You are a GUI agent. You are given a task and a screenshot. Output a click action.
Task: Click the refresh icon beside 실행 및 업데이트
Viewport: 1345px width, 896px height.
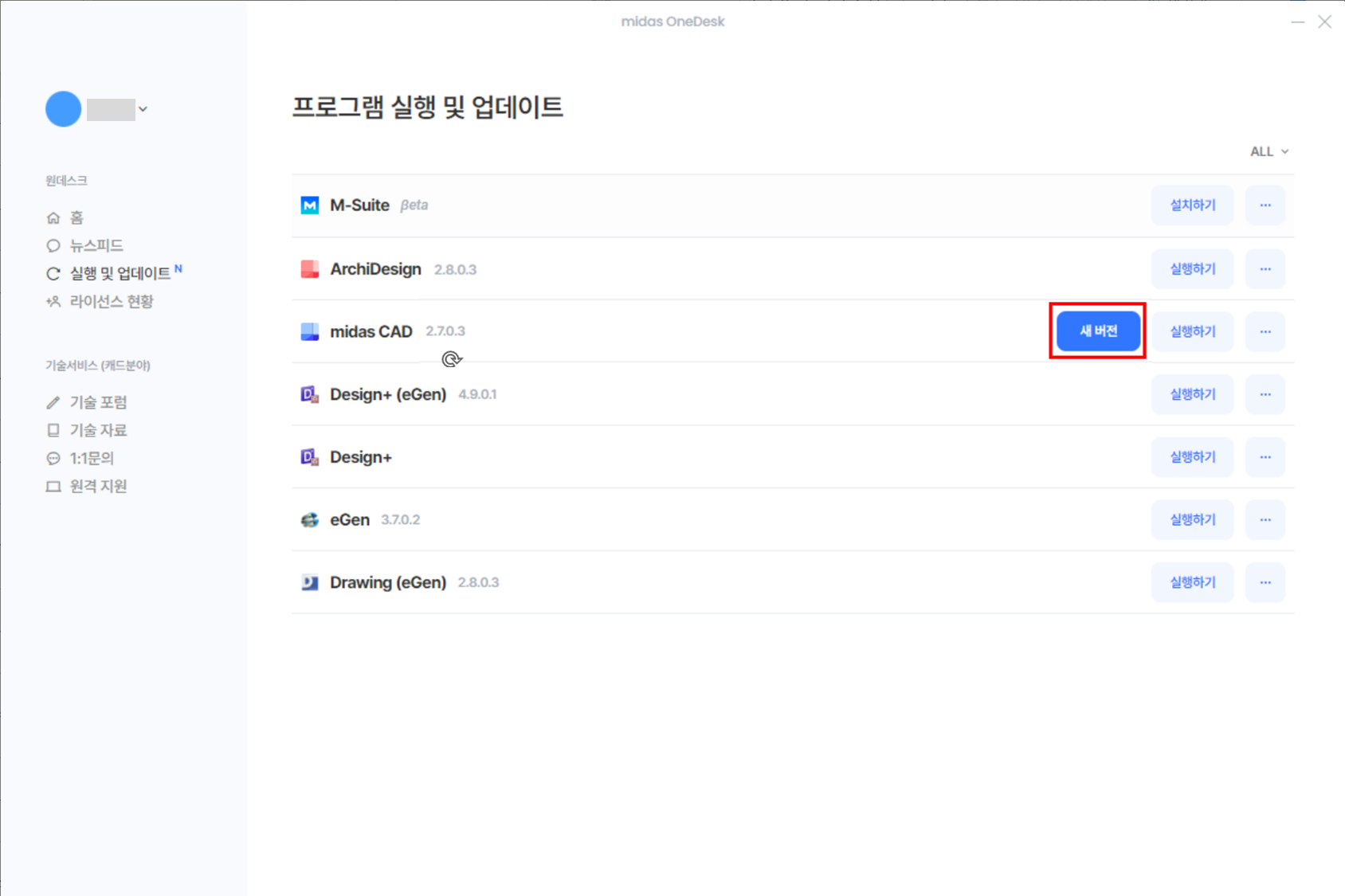pos(53,274)
